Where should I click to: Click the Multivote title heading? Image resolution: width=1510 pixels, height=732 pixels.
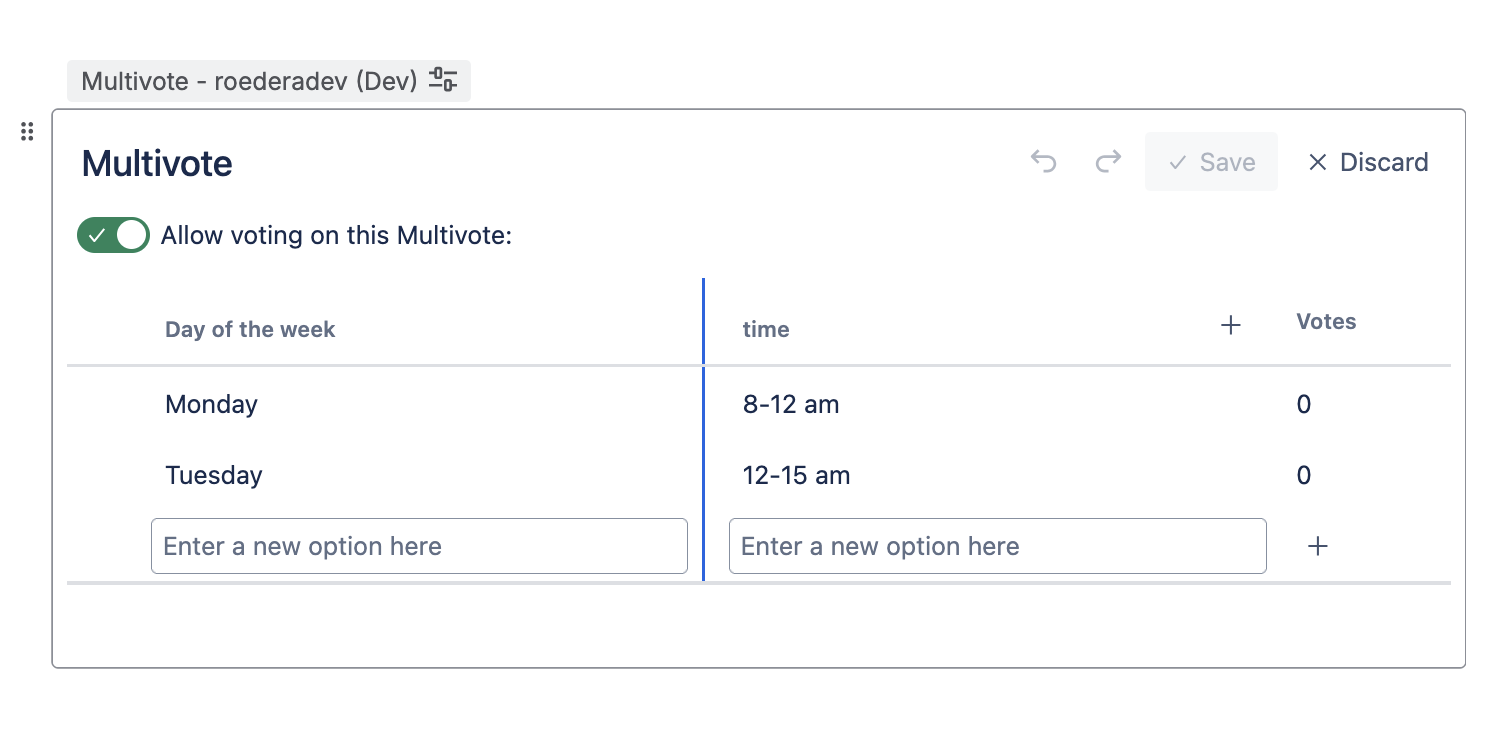point(157,163)
